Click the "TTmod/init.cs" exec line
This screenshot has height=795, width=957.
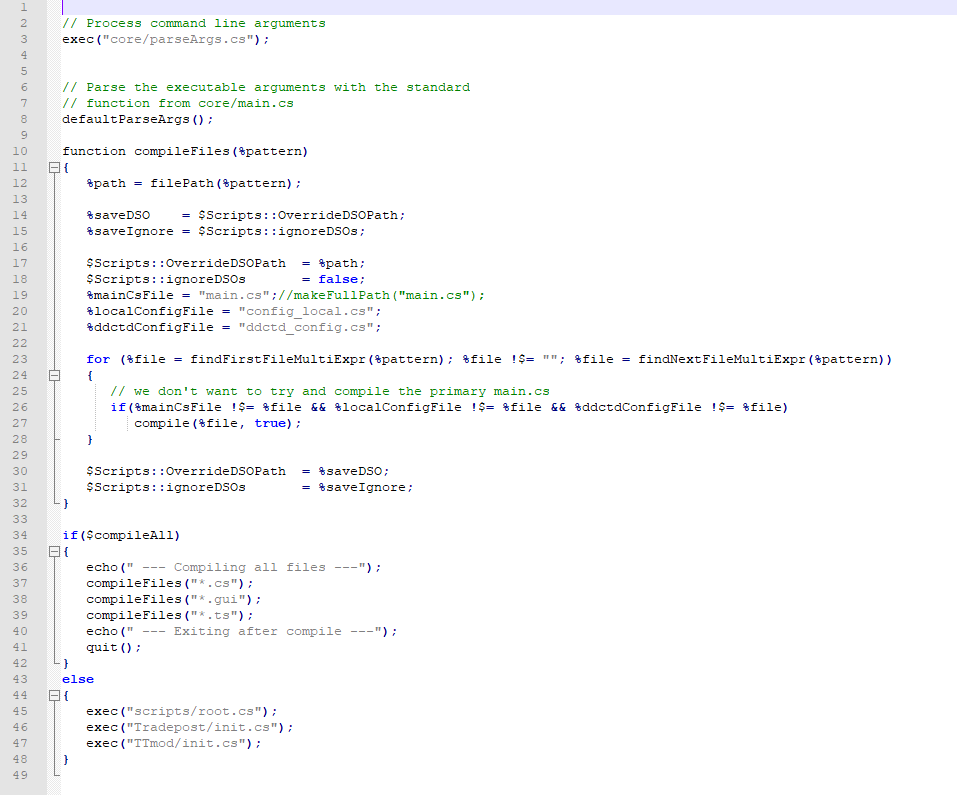tap(173, 743)
